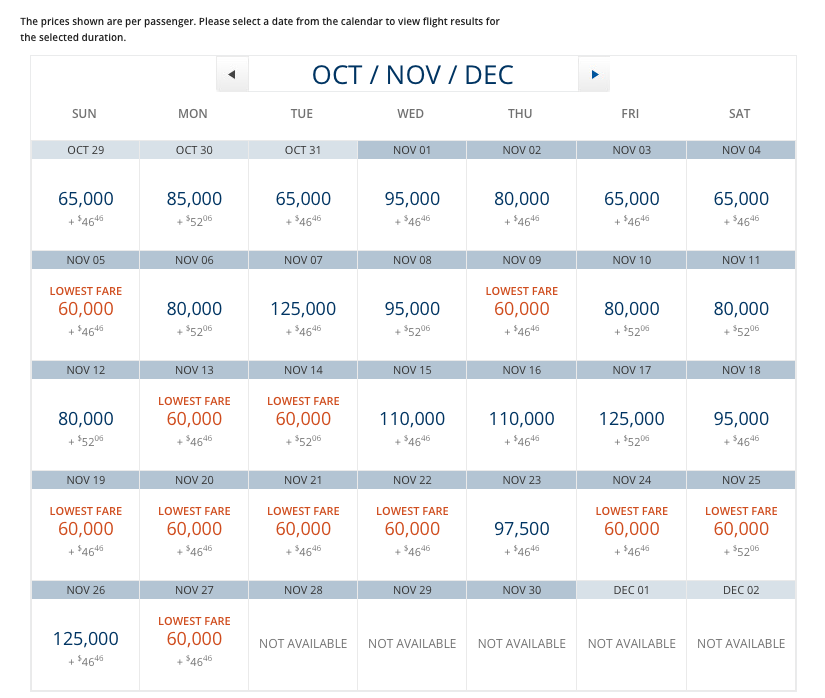This screenshot has width=825, height=698.
Task: Choose Nov 17 fare of 125,000 miles
Action: click(x=631, y=419)
